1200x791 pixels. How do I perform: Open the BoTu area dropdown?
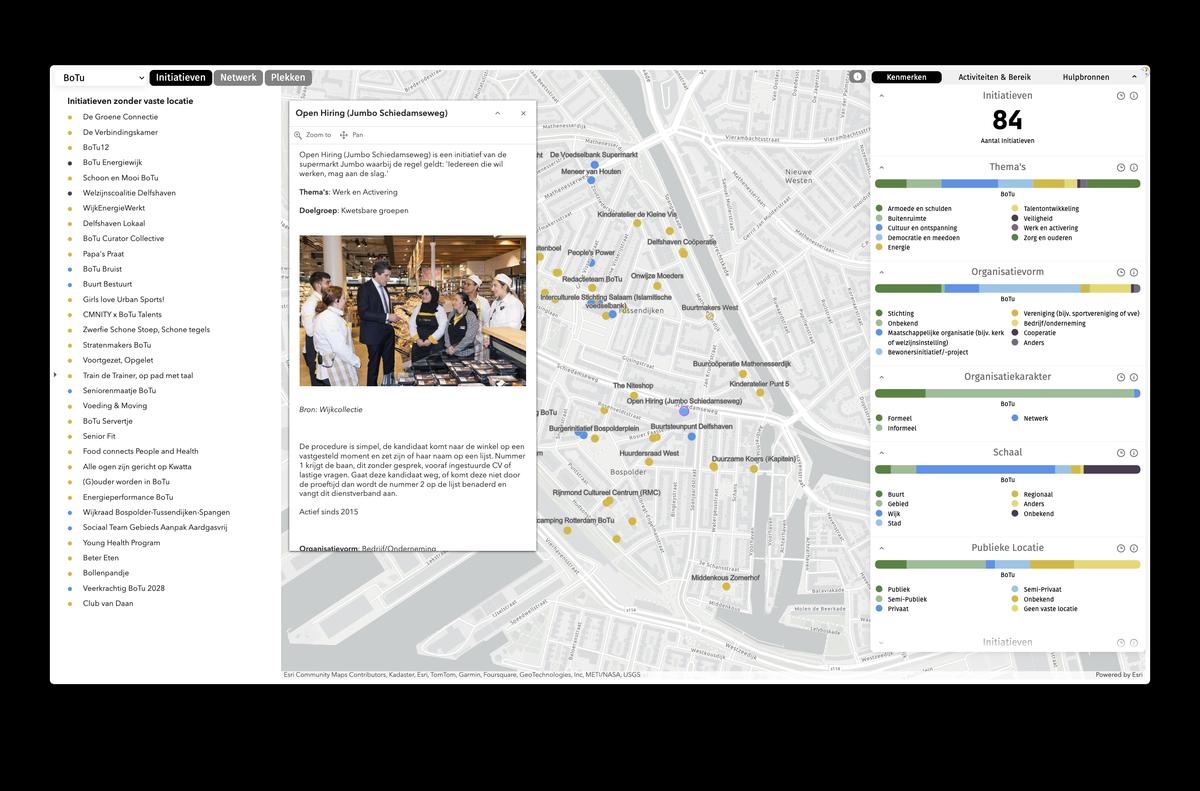pos(100,78)
